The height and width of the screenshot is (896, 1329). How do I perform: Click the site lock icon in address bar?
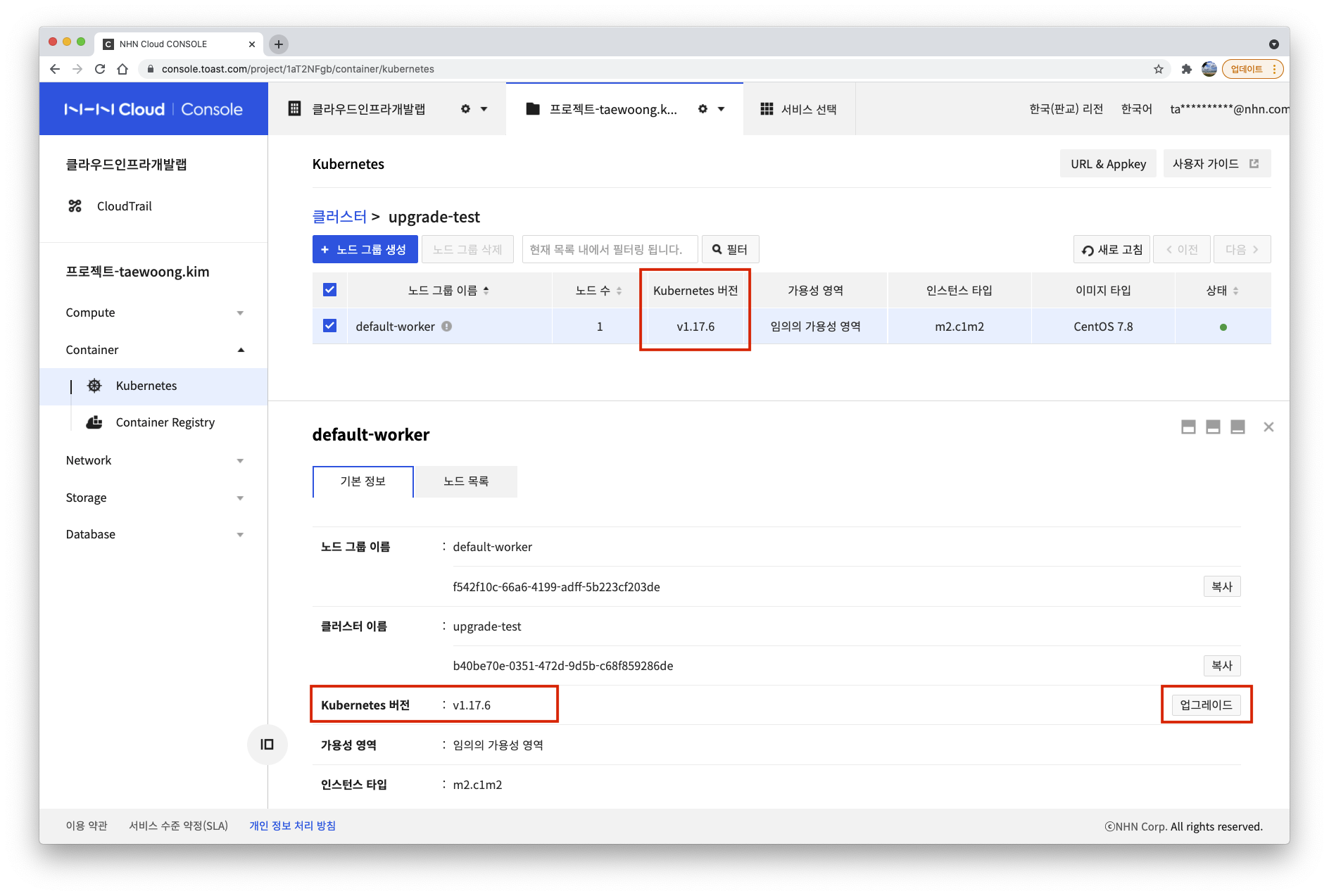150,69
